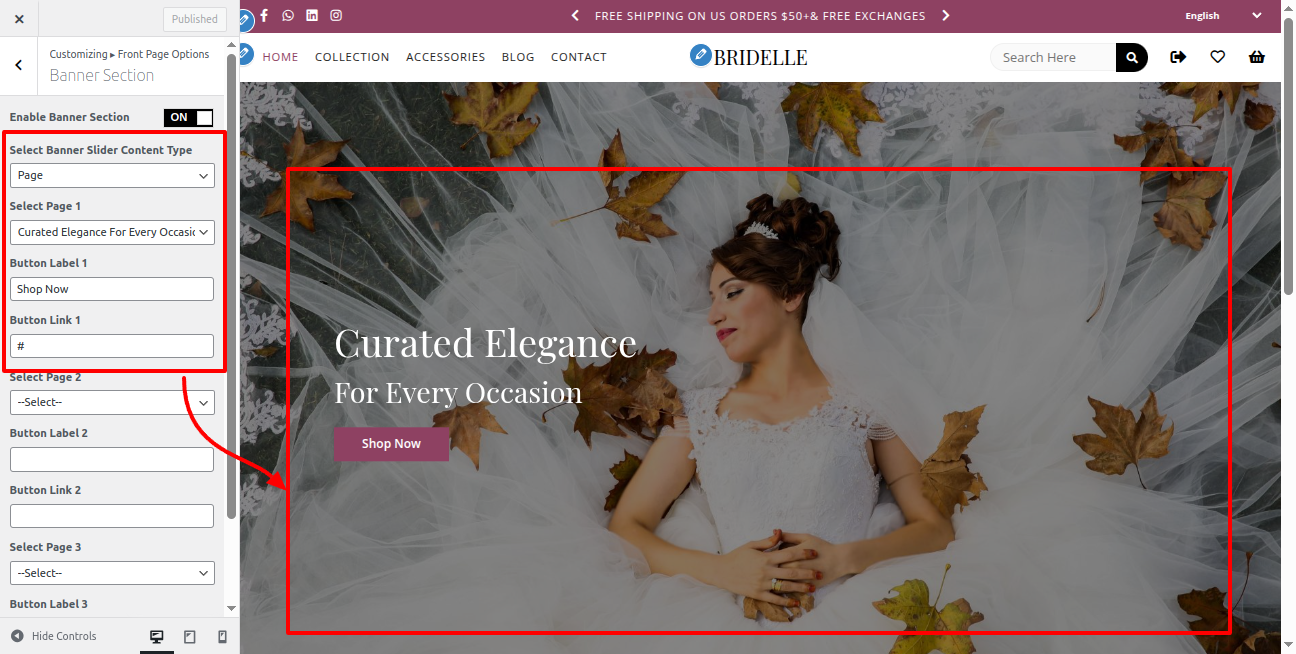Click Hide Controls in the footer
The width and height of the screenshot is (1296, 654).
[x=54, y=636]
